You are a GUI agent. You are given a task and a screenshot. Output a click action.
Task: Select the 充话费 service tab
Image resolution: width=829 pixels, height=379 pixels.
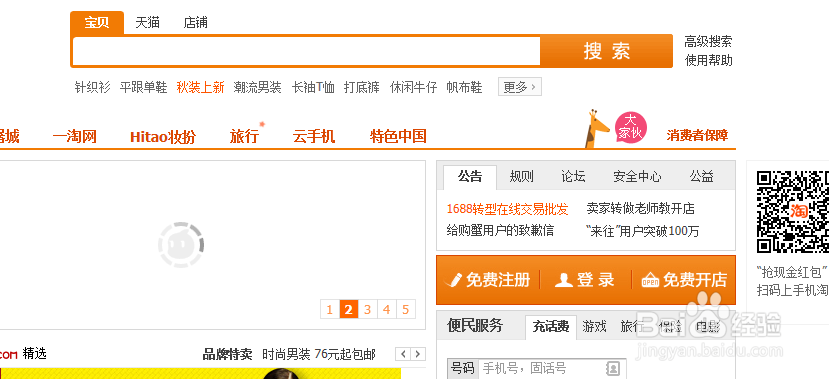click(551, 327)
